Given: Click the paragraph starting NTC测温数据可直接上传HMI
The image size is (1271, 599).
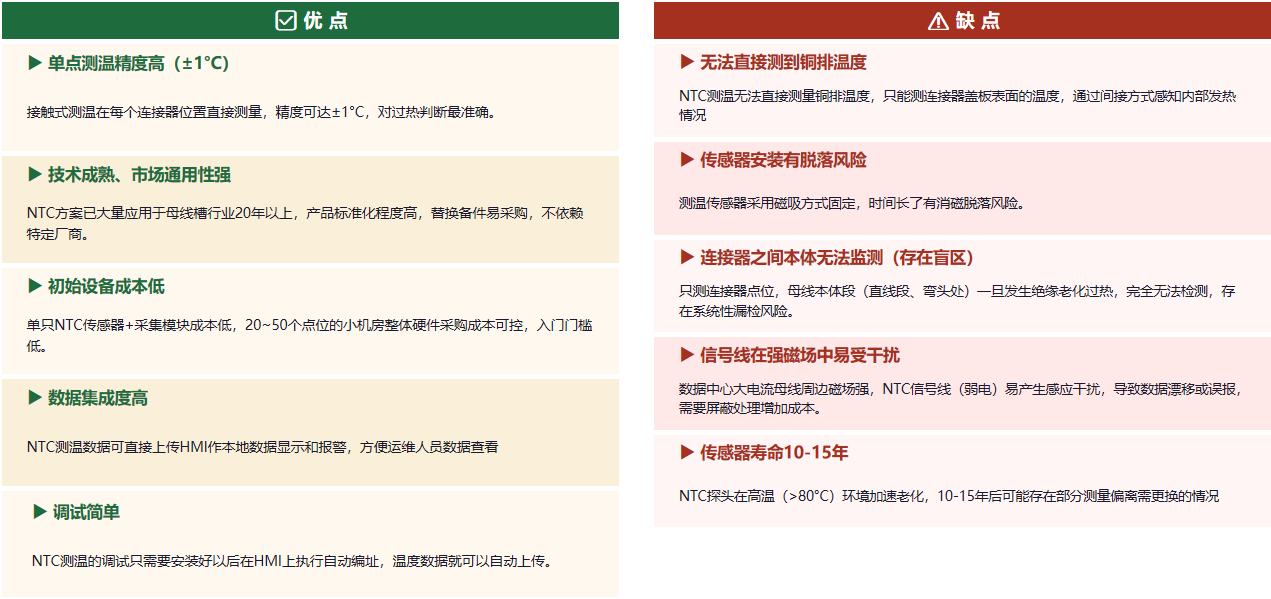Looking at the screenshot, I should pos(263,447).
